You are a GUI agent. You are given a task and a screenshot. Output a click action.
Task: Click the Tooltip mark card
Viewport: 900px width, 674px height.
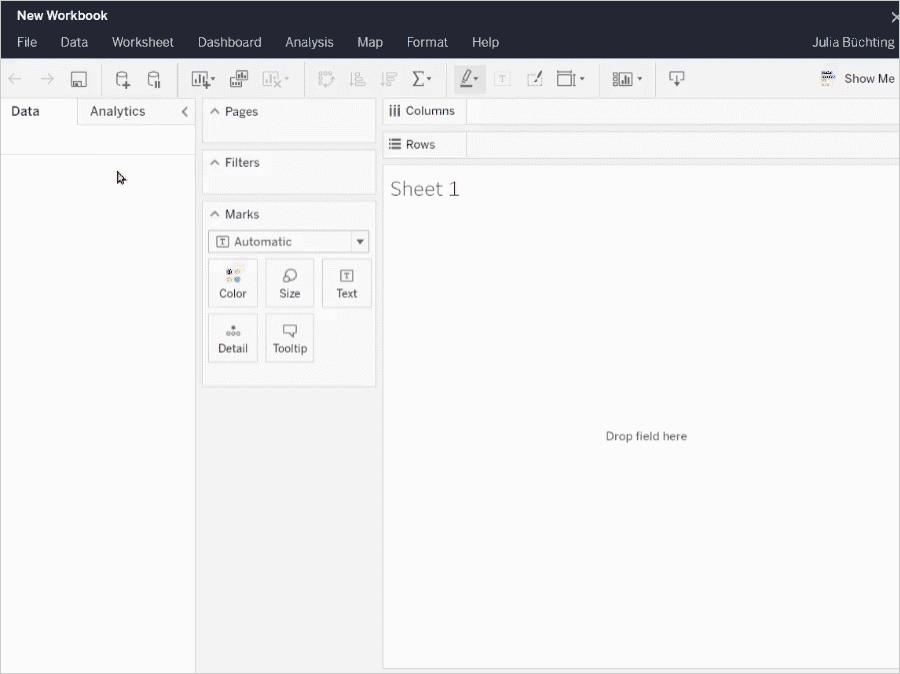coord(289,337)
